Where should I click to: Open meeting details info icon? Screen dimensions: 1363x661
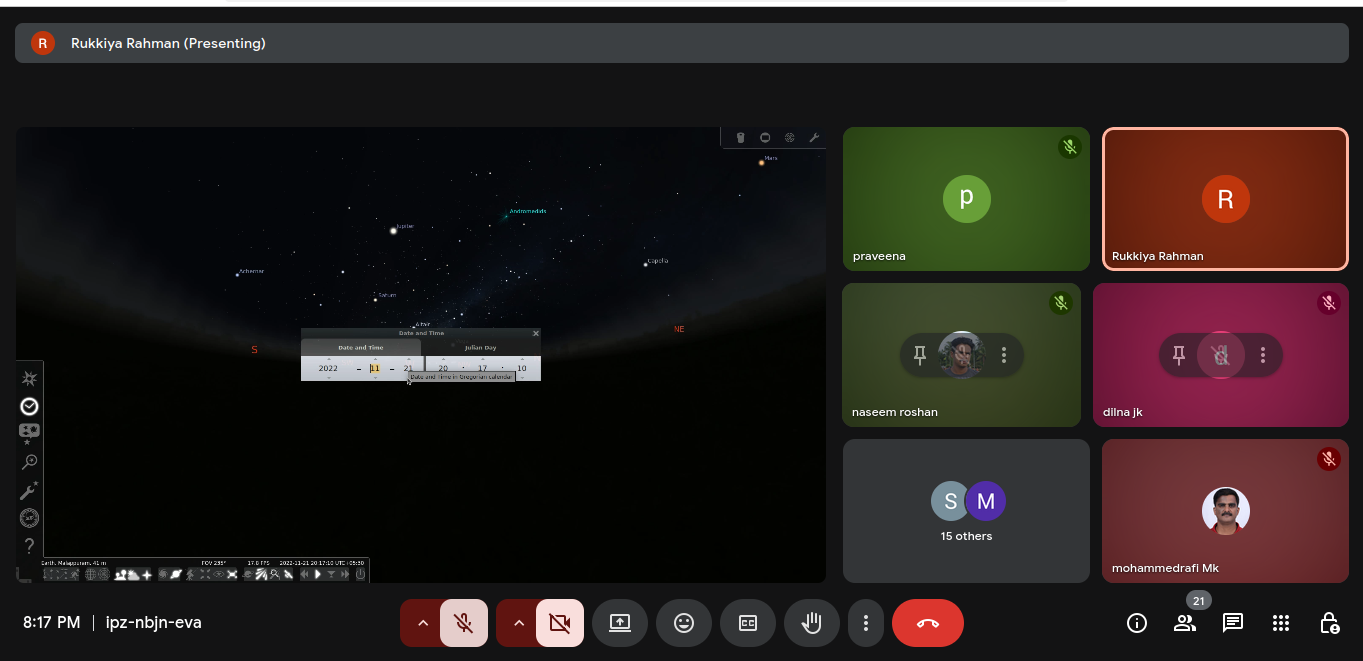click(1136, 623)
